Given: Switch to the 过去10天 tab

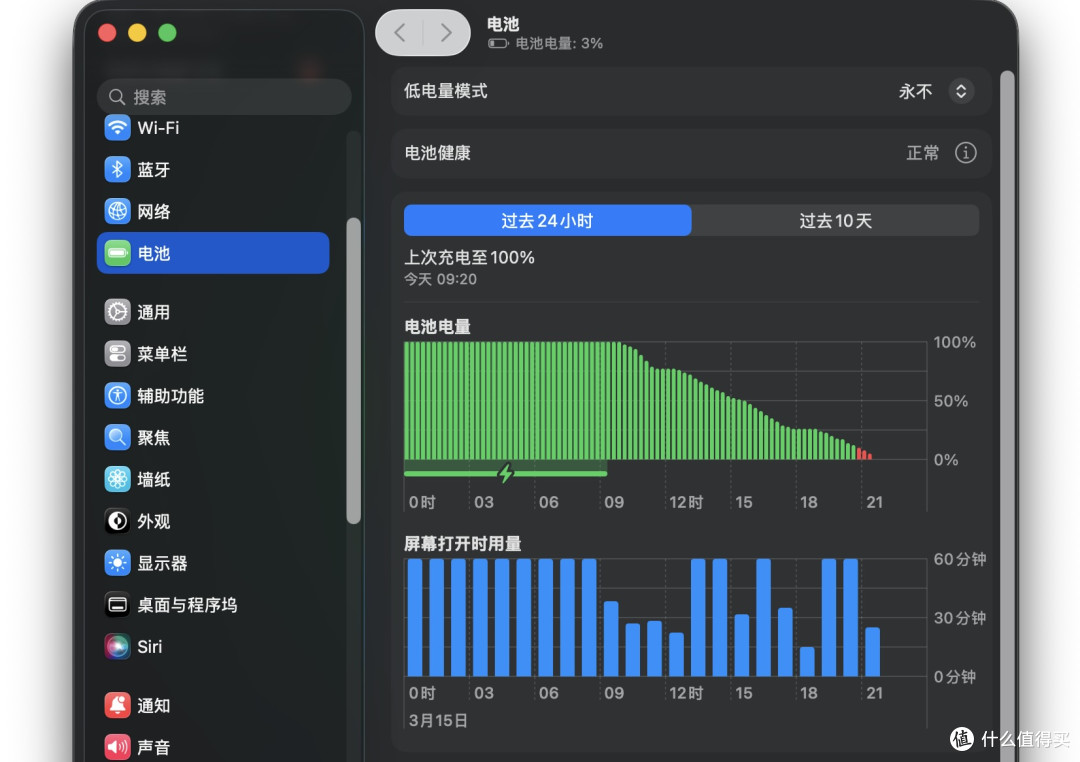Looking at the screenshot, I should [835, 220].
